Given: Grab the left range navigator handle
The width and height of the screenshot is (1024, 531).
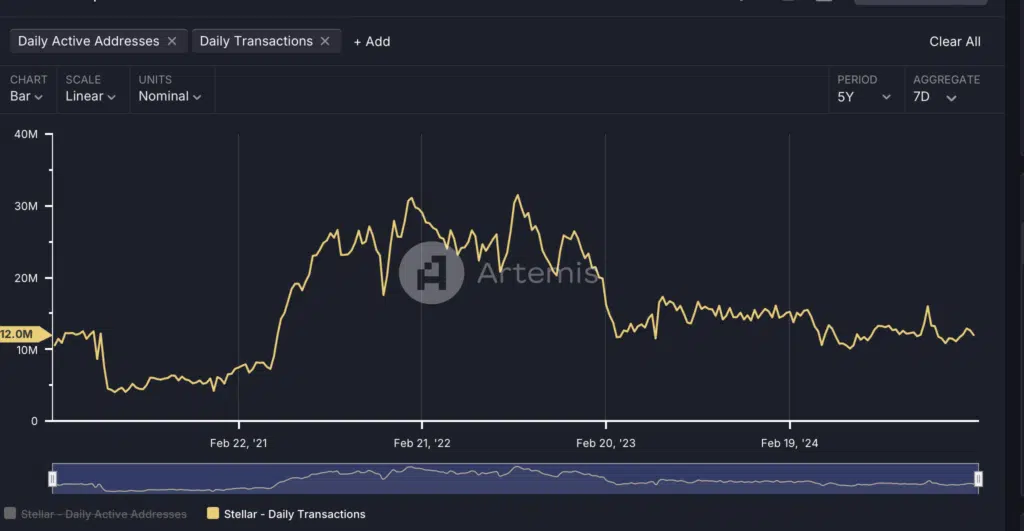Looking at the screenshot, I should 52,479.
